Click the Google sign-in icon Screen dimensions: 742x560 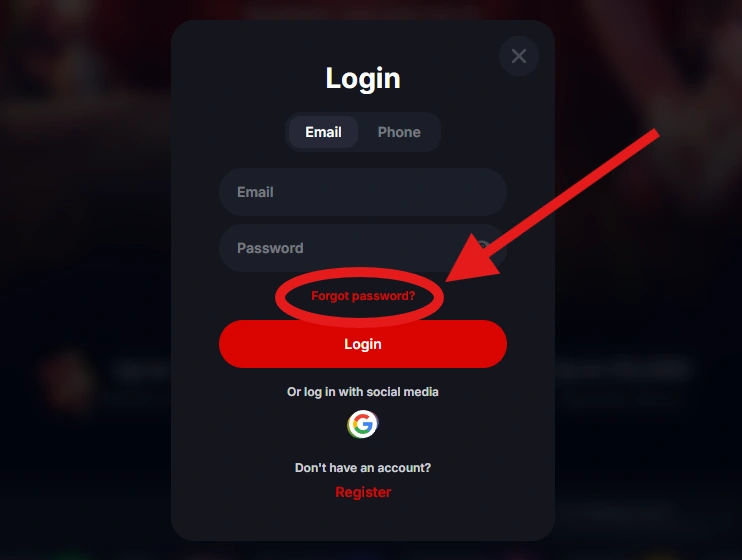pyautogui.click(x=362, y=424)
